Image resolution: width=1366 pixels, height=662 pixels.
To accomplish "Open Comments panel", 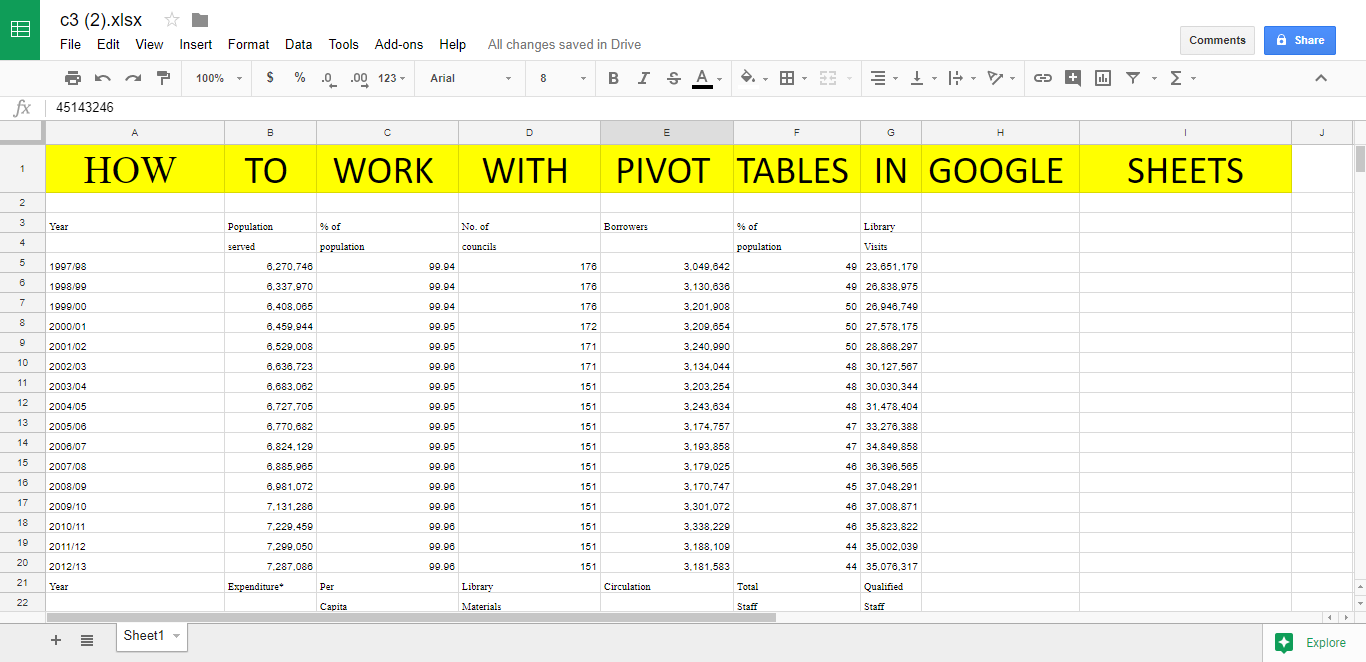I will pyautogui.click(x=1216, y=40).
